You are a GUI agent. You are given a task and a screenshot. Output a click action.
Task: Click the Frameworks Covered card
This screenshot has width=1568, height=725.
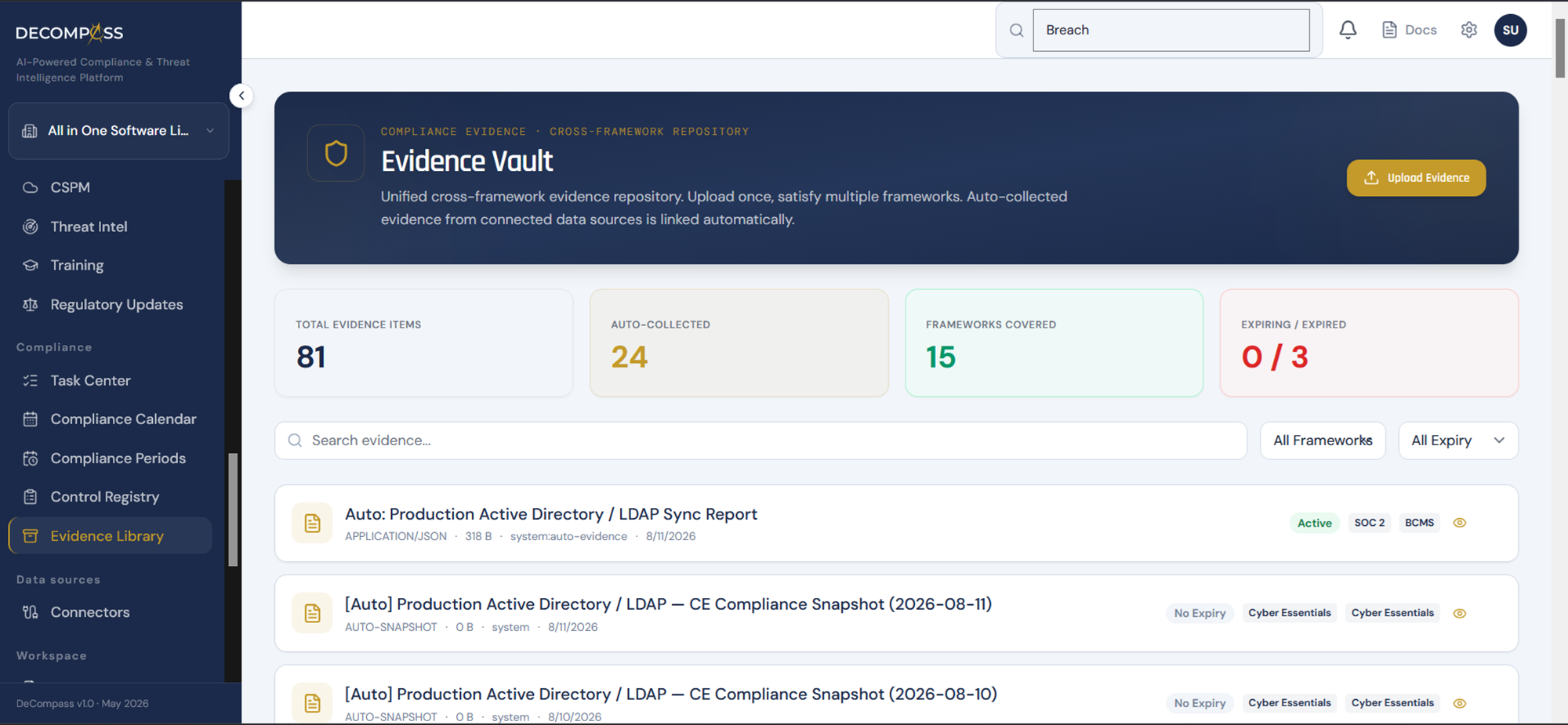1054,343
